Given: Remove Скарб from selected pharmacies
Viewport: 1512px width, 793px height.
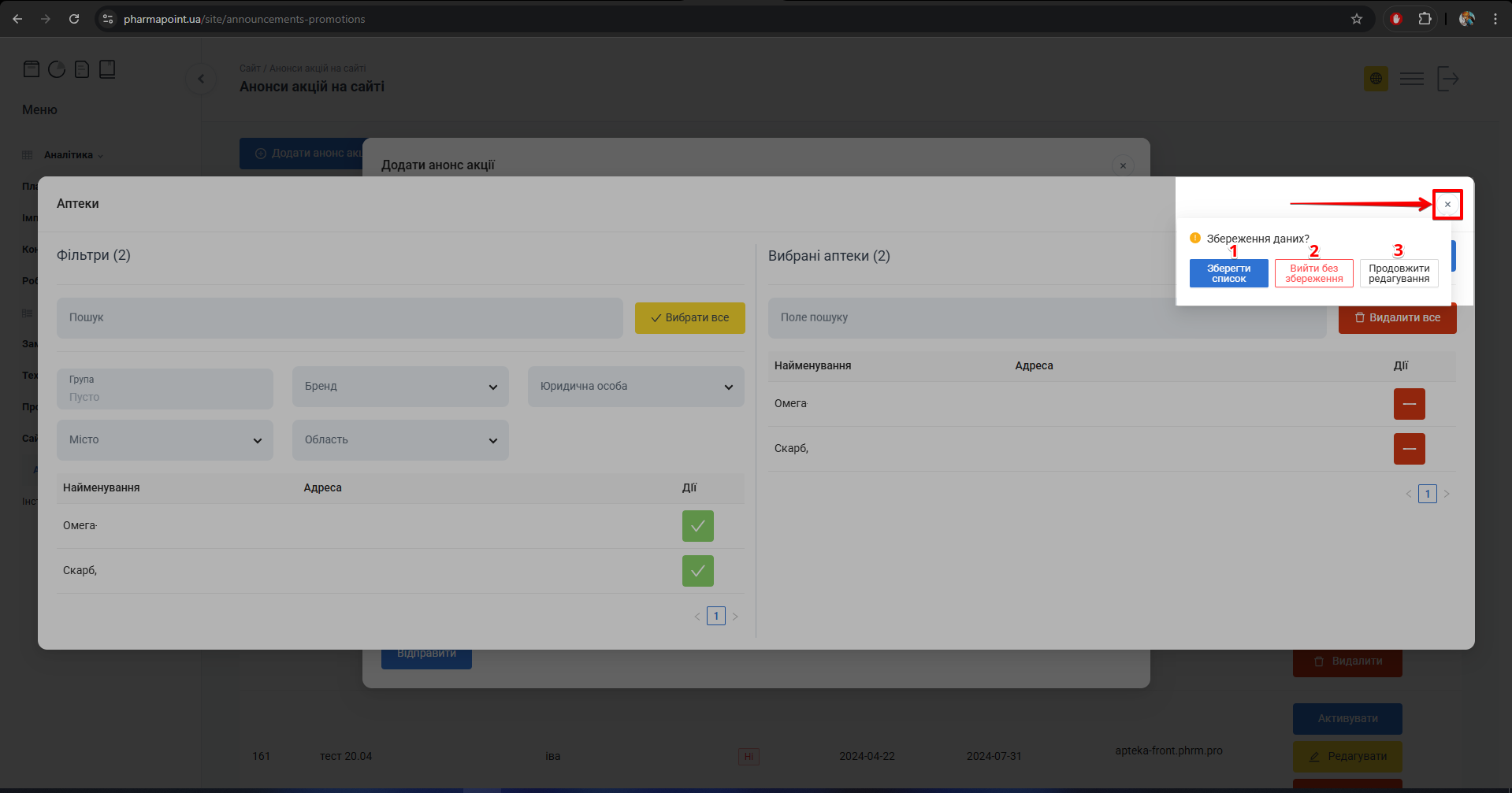Looking at the screenshot, I should tap(1409, 449).
